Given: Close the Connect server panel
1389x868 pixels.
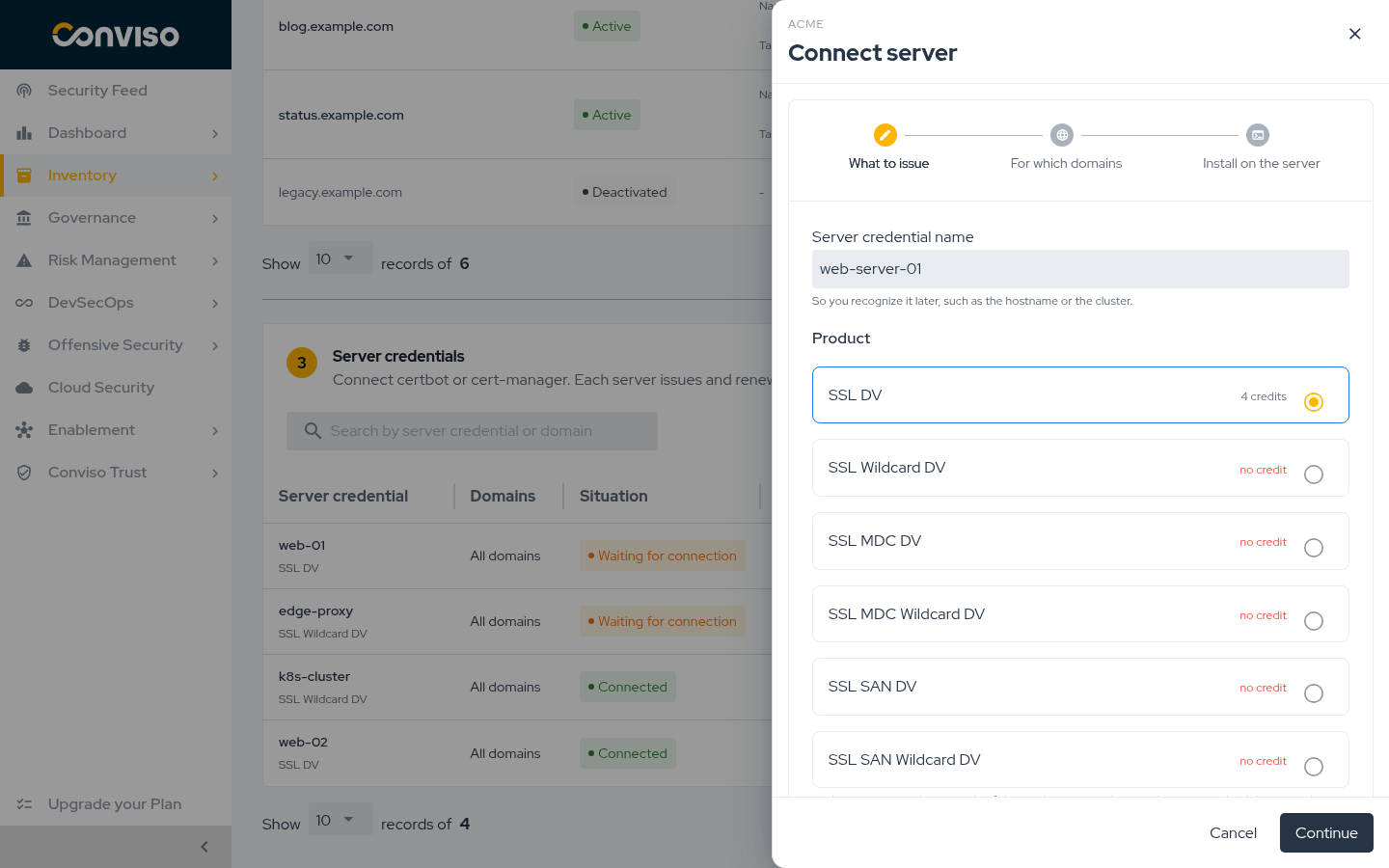Looking at the screenshot, I should pyautogui.click(x=1355, y=34).
